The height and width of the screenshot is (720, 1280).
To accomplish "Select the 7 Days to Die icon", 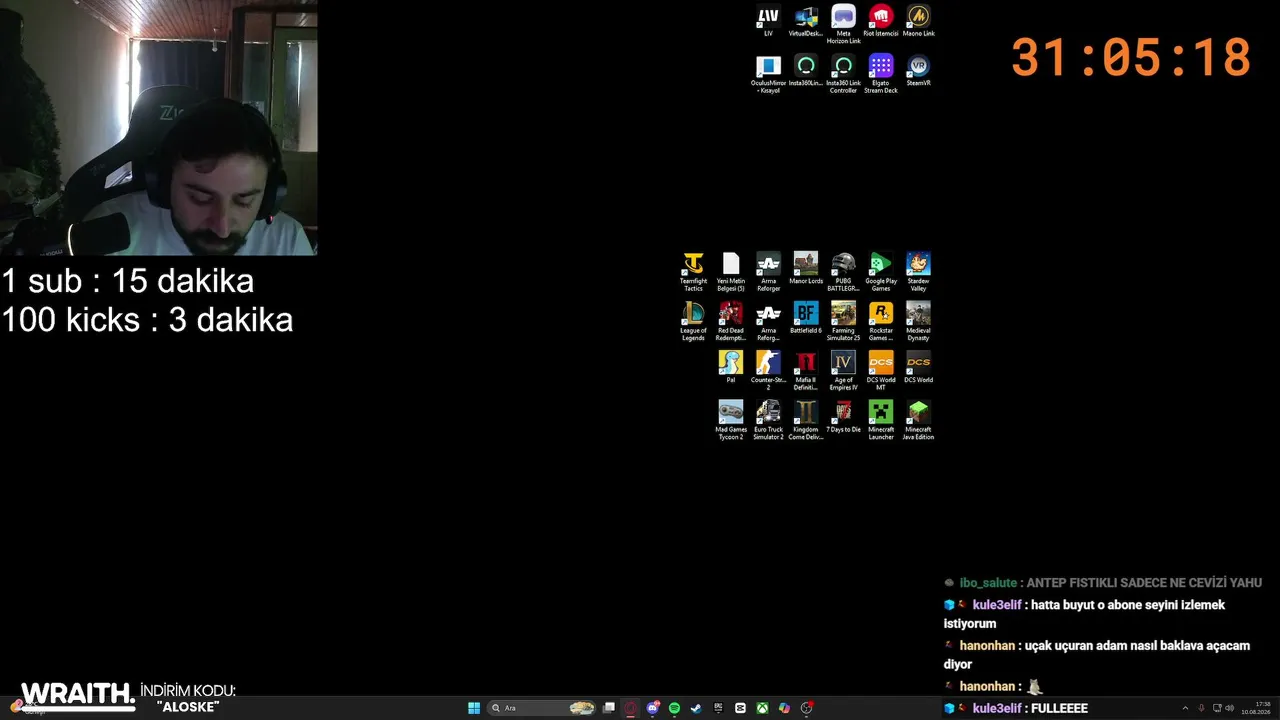I will (843, 416).
